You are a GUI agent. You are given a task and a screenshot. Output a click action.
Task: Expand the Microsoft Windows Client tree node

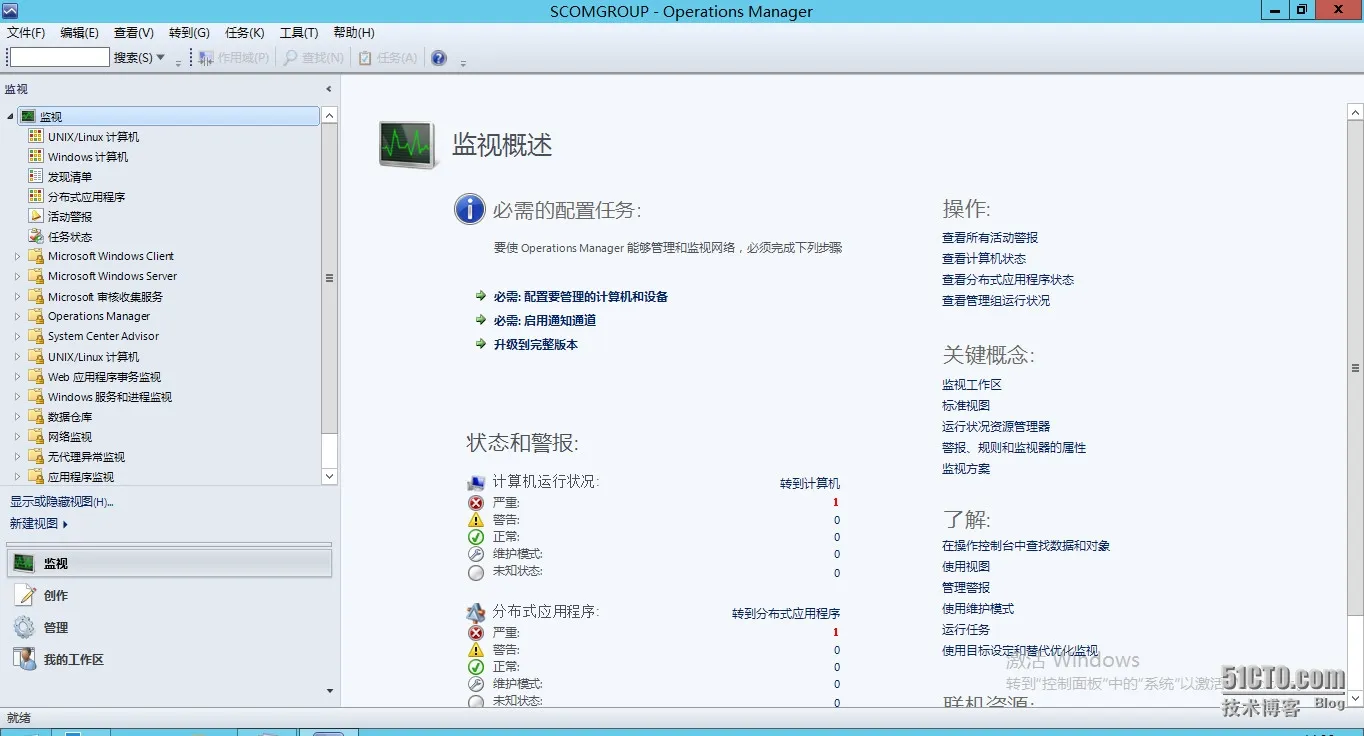pos(17,256)
